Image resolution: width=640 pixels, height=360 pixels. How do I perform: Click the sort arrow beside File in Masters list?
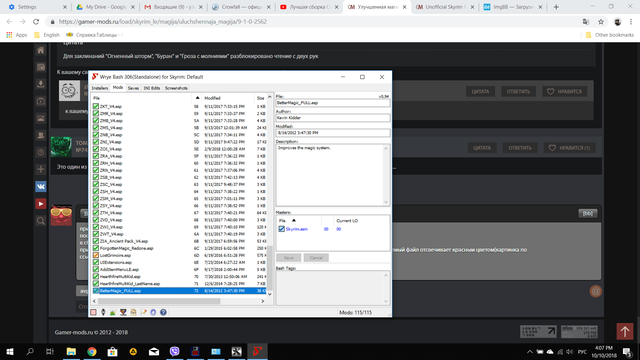[x=294, y=220]
